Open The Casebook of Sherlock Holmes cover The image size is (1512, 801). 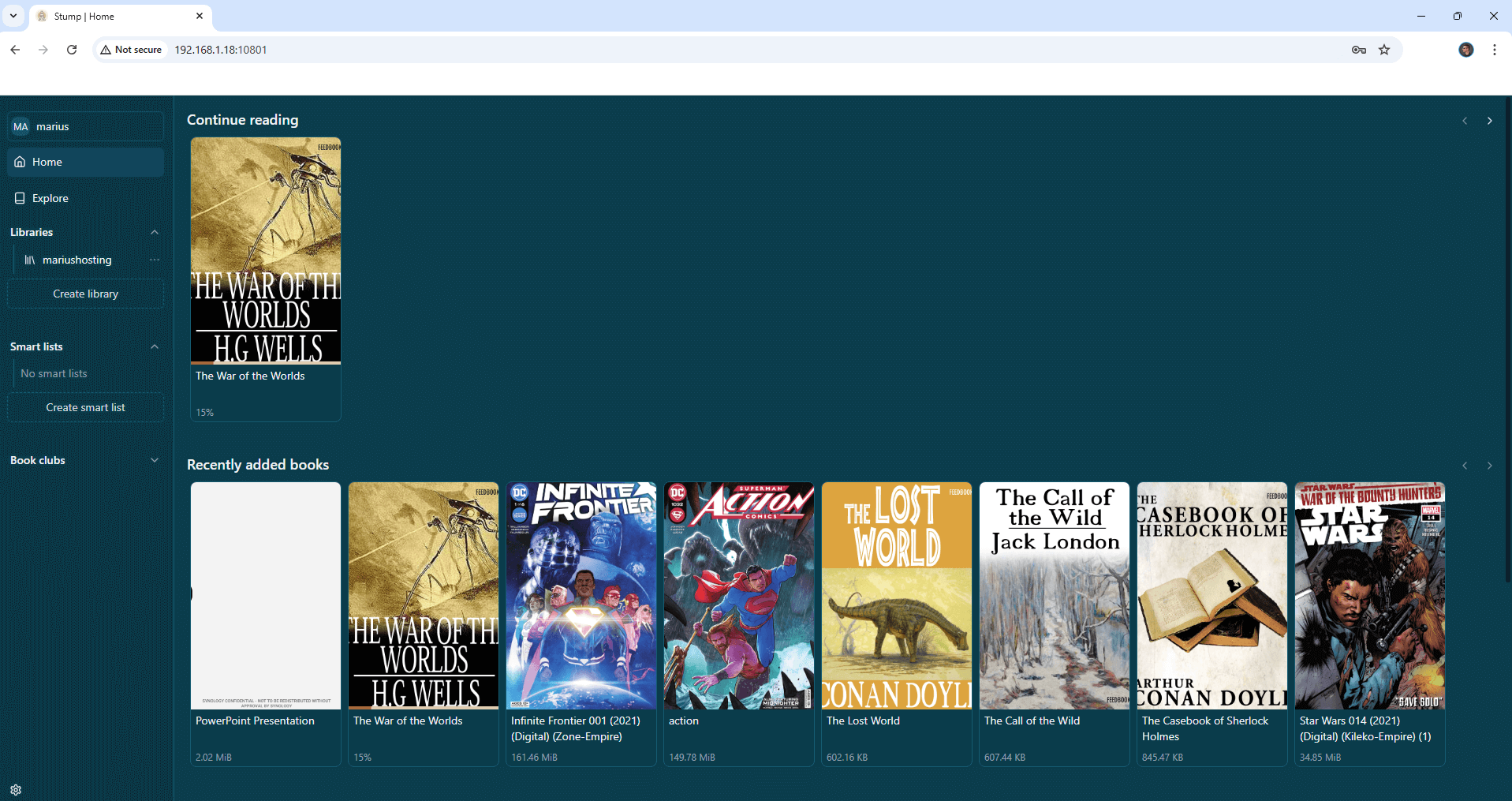pos(1212,596)
